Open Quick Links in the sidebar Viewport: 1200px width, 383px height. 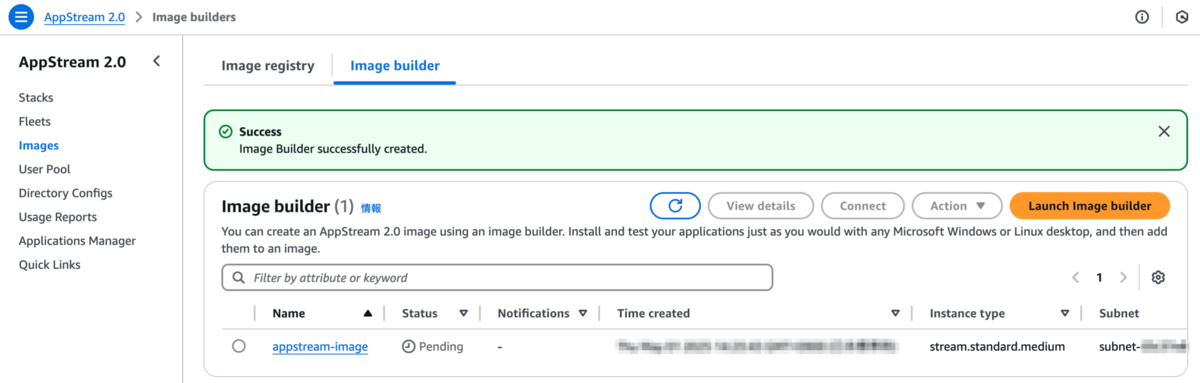pos(50,265)
